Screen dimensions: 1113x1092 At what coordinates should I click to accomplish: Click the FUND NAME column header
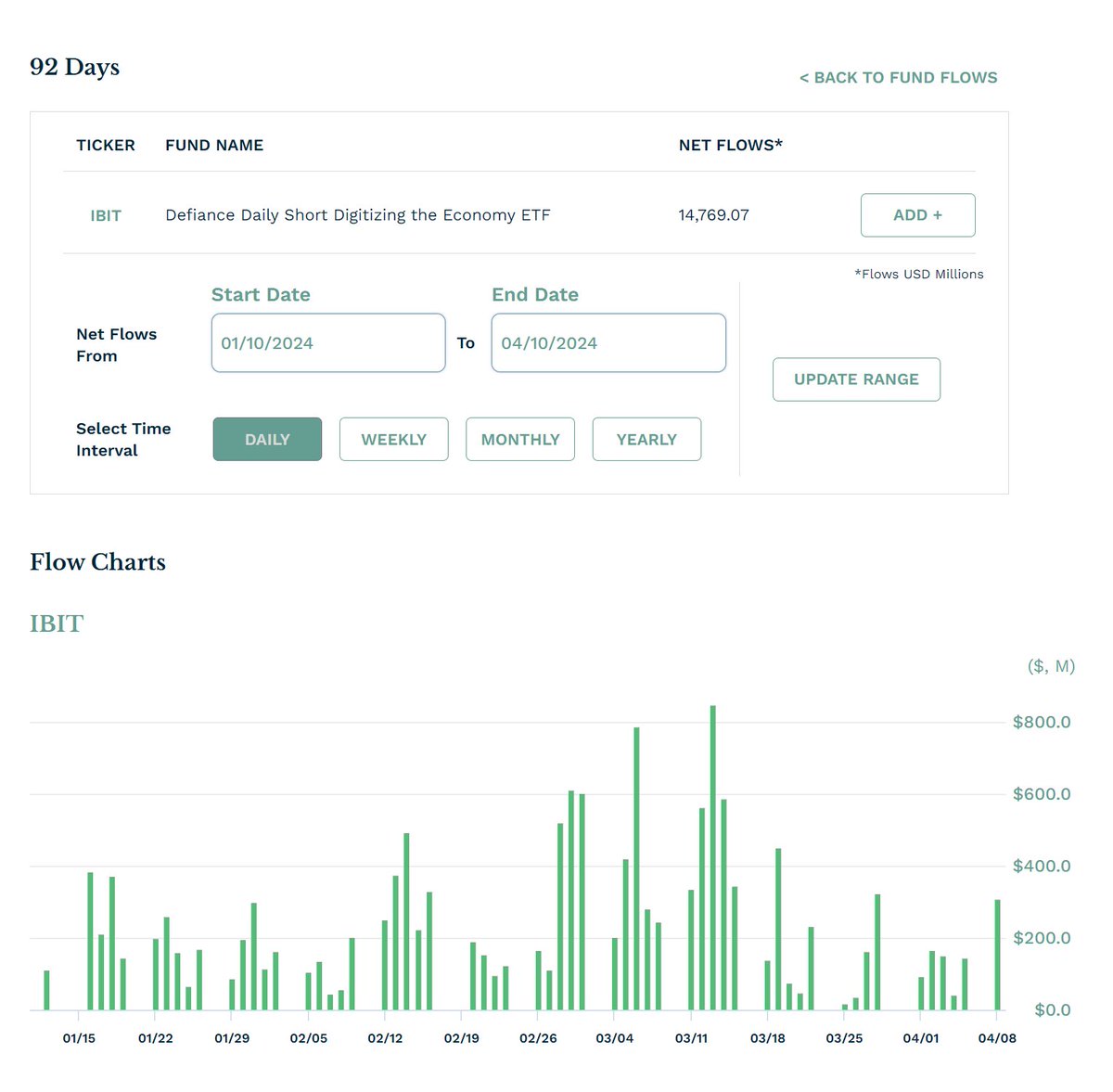[x=214, y=146]
